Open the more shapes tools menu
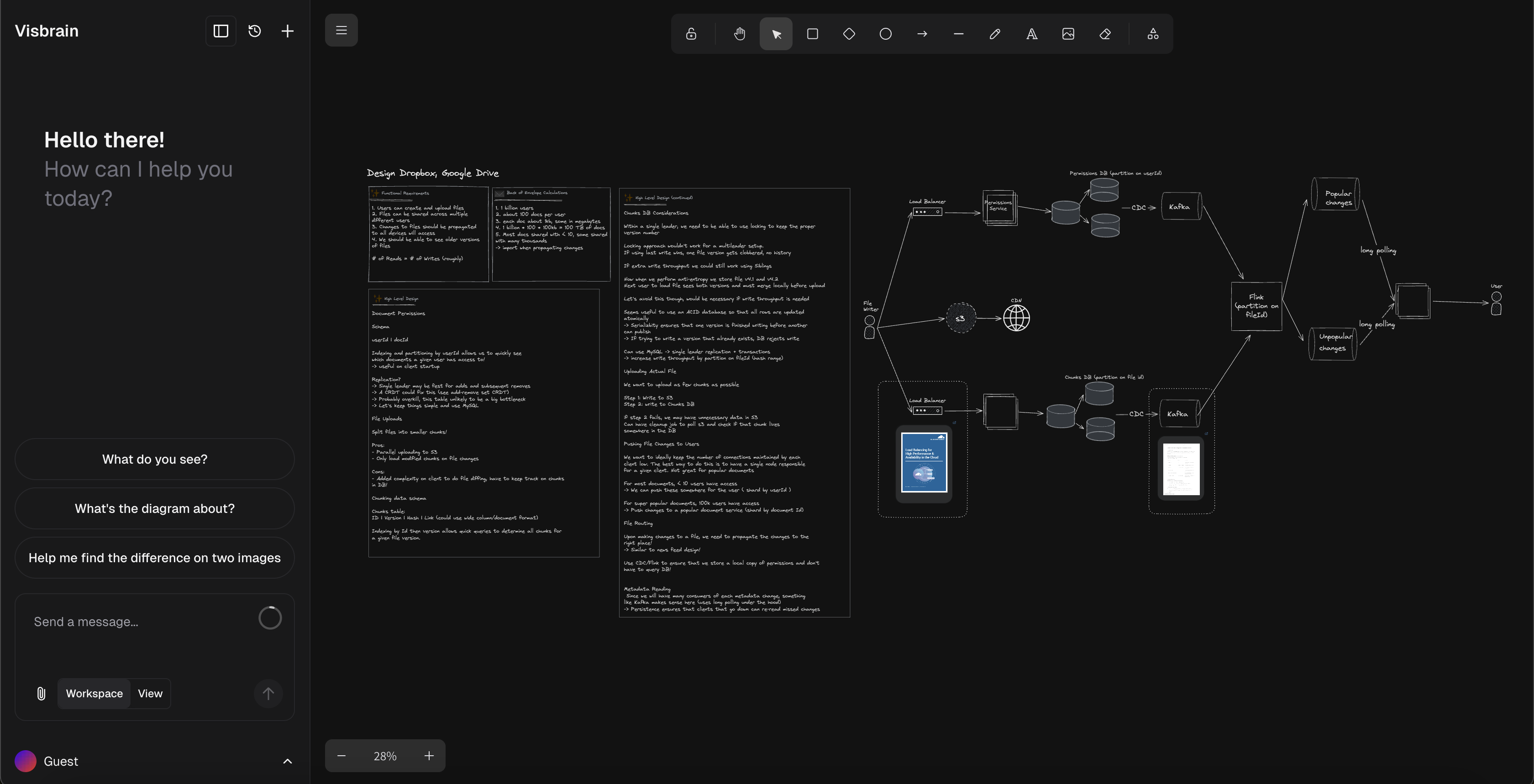Image resolution: width=1534 pixels, height=784 pixels. point(1153,34)
